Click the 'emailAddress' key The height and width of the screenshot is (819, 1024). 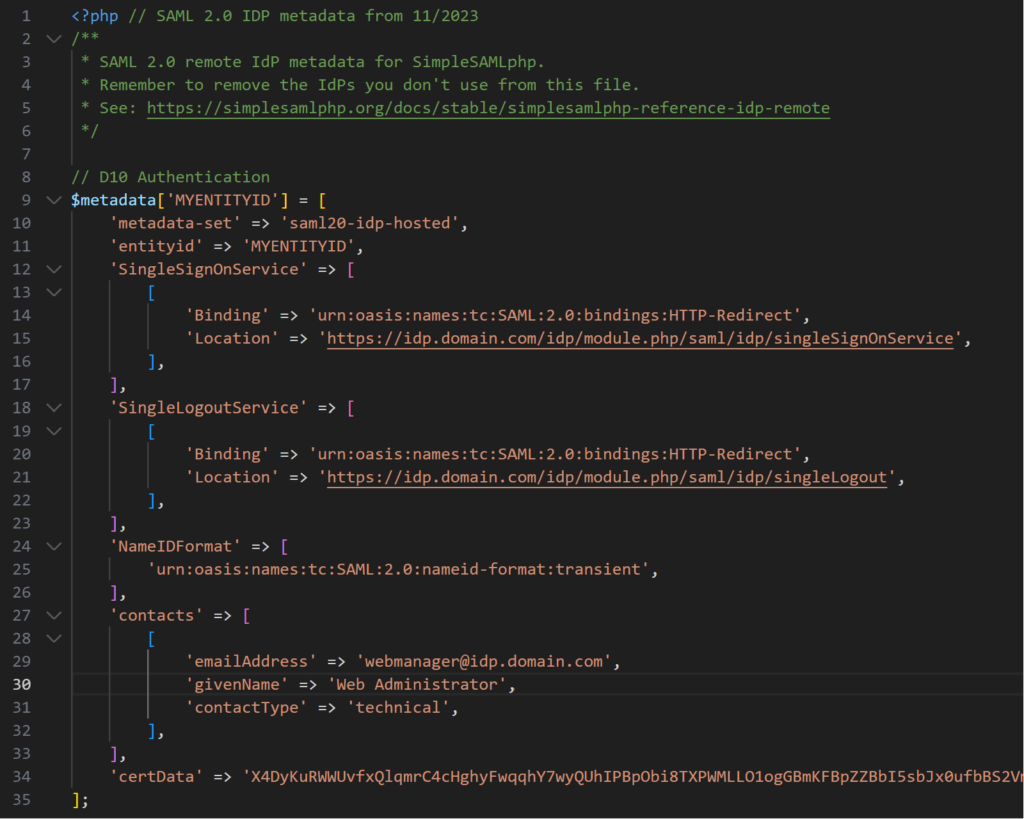(x=251, y=662)
